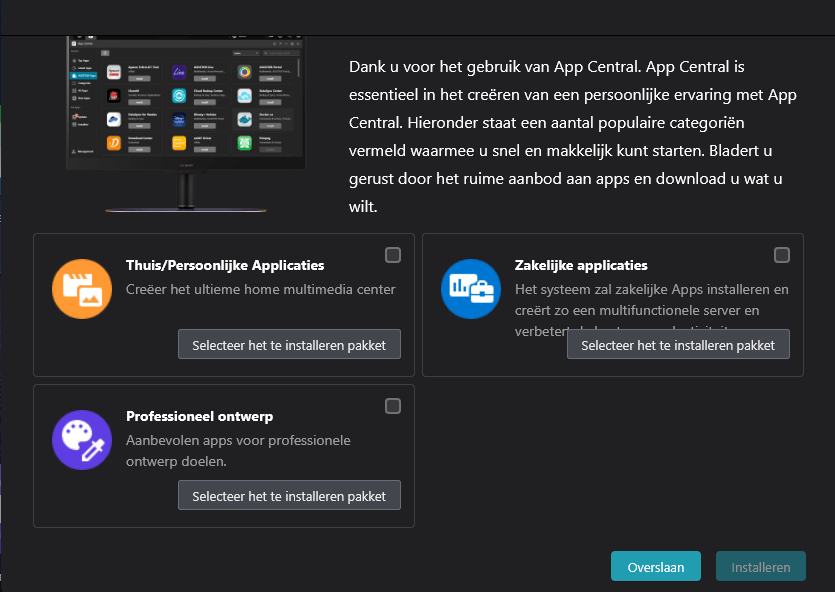Enable the Zakelijke applicaties checkbox
This screenshot has height=592, width=835.
[782, 255]
